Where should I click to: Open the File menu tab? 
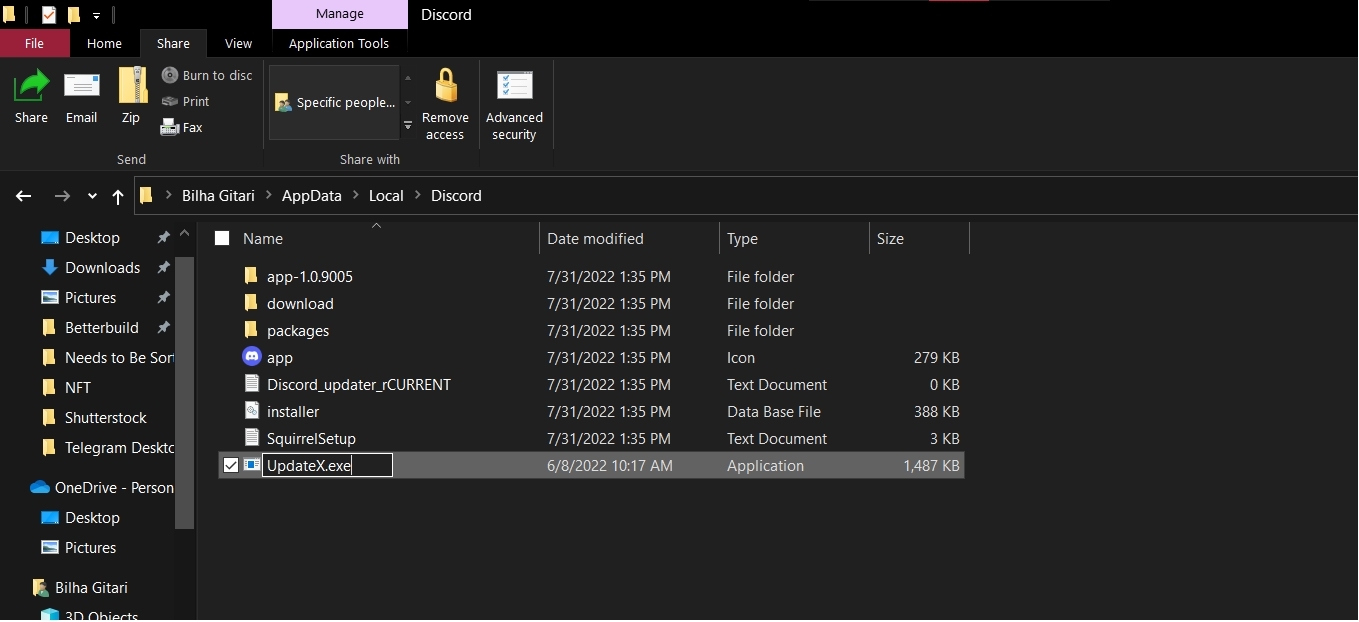(34, 43)
